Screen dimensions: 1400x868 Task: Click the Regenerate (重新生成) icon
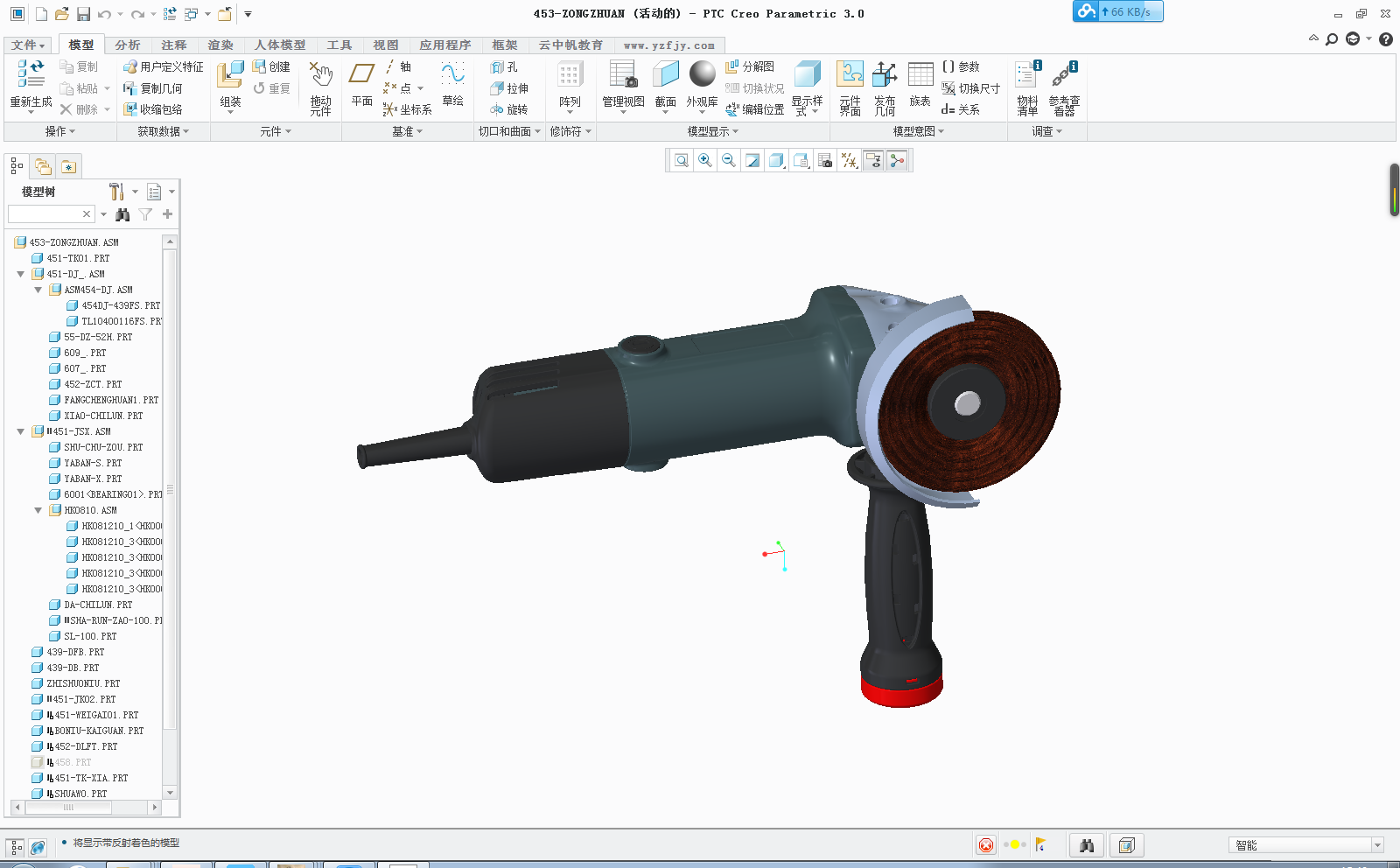(x=31, y=75)
